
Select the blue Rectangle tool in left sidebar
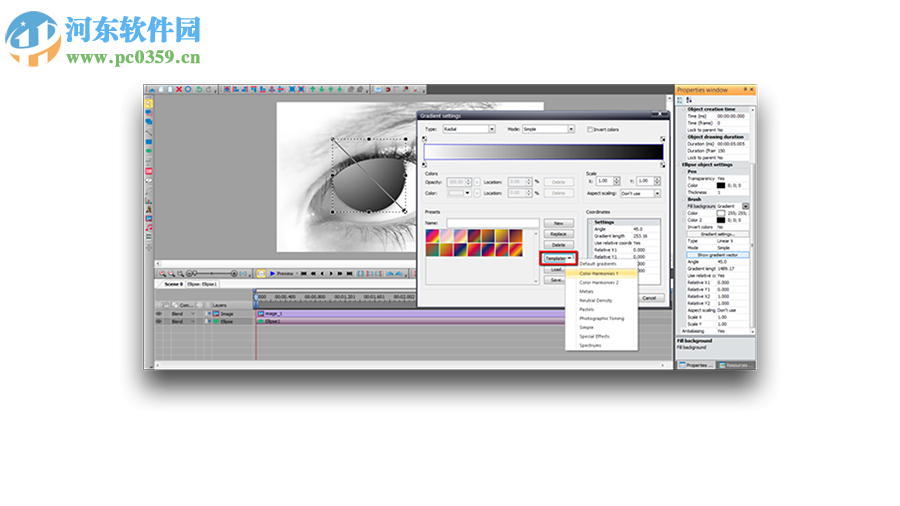point(149,142)
